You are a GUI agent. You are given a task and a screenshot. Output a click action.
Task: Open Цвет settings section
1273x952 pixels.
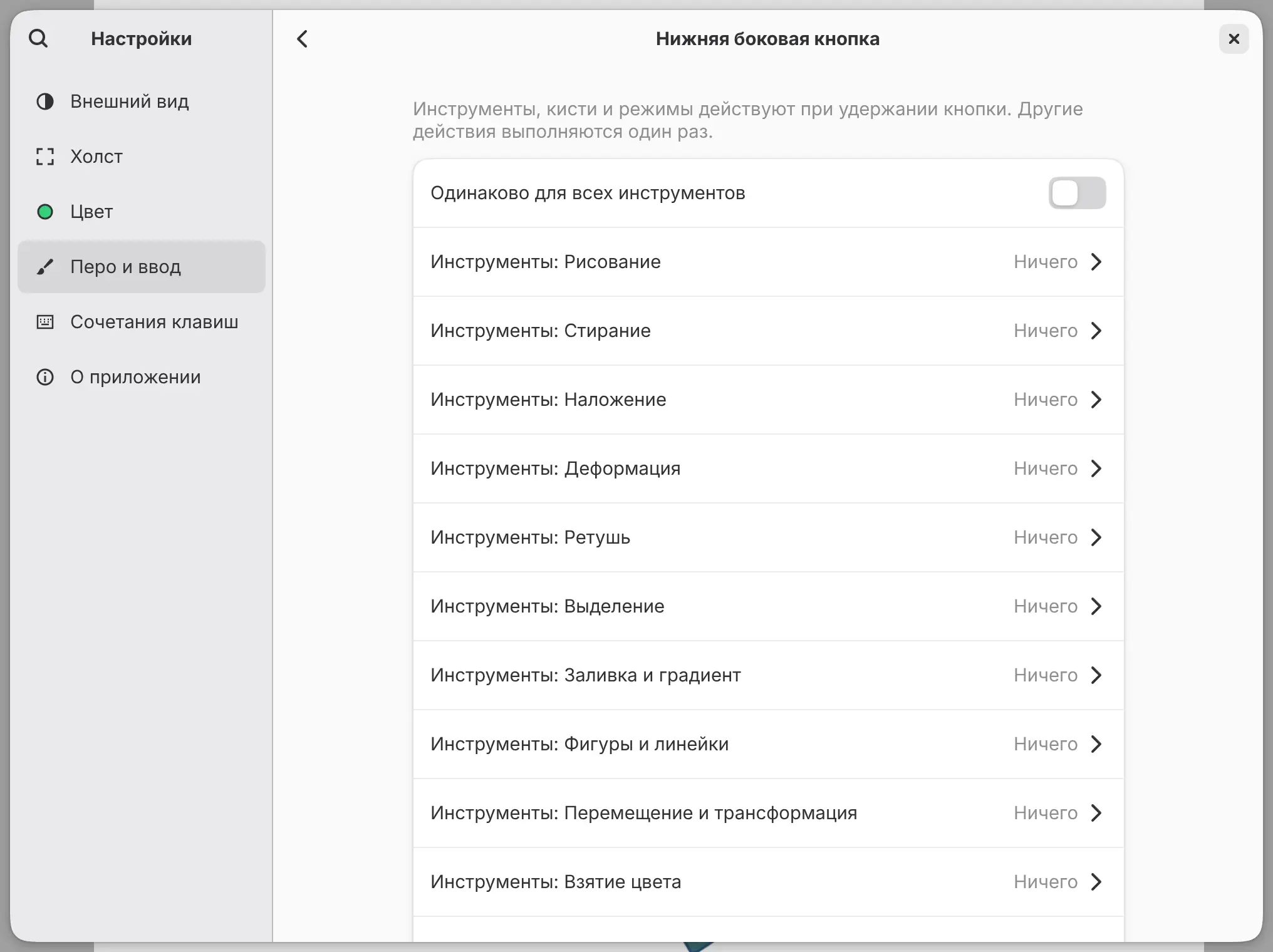point(142,212)
